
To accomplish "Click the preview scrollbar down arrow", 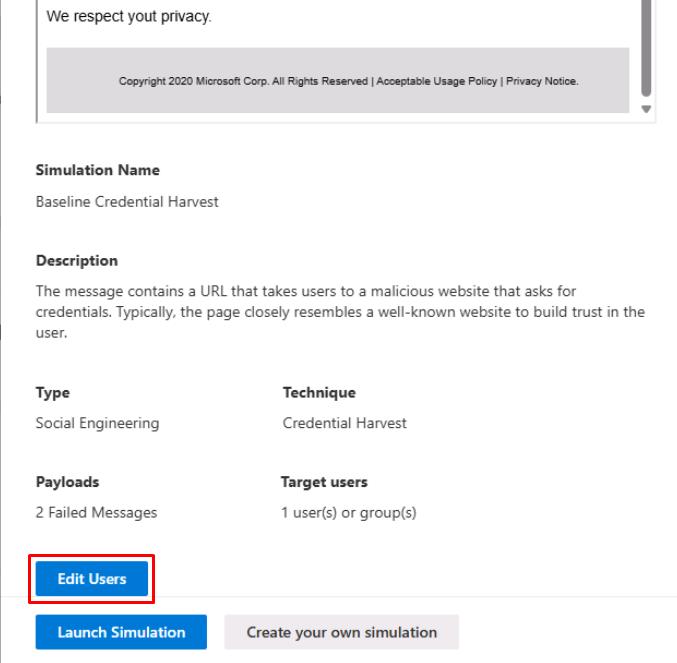I will pyautogui.click(x=645, y=109).
